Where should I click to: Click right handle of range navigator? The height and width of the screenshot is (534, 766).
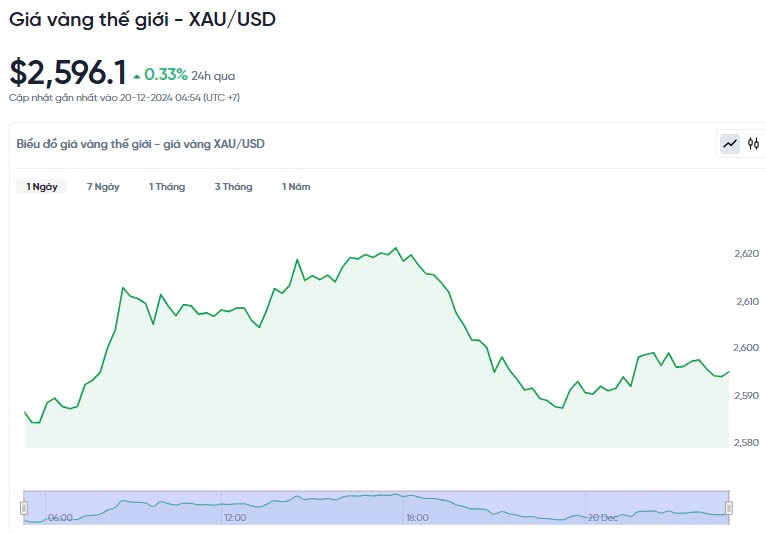tap(729, 508)
